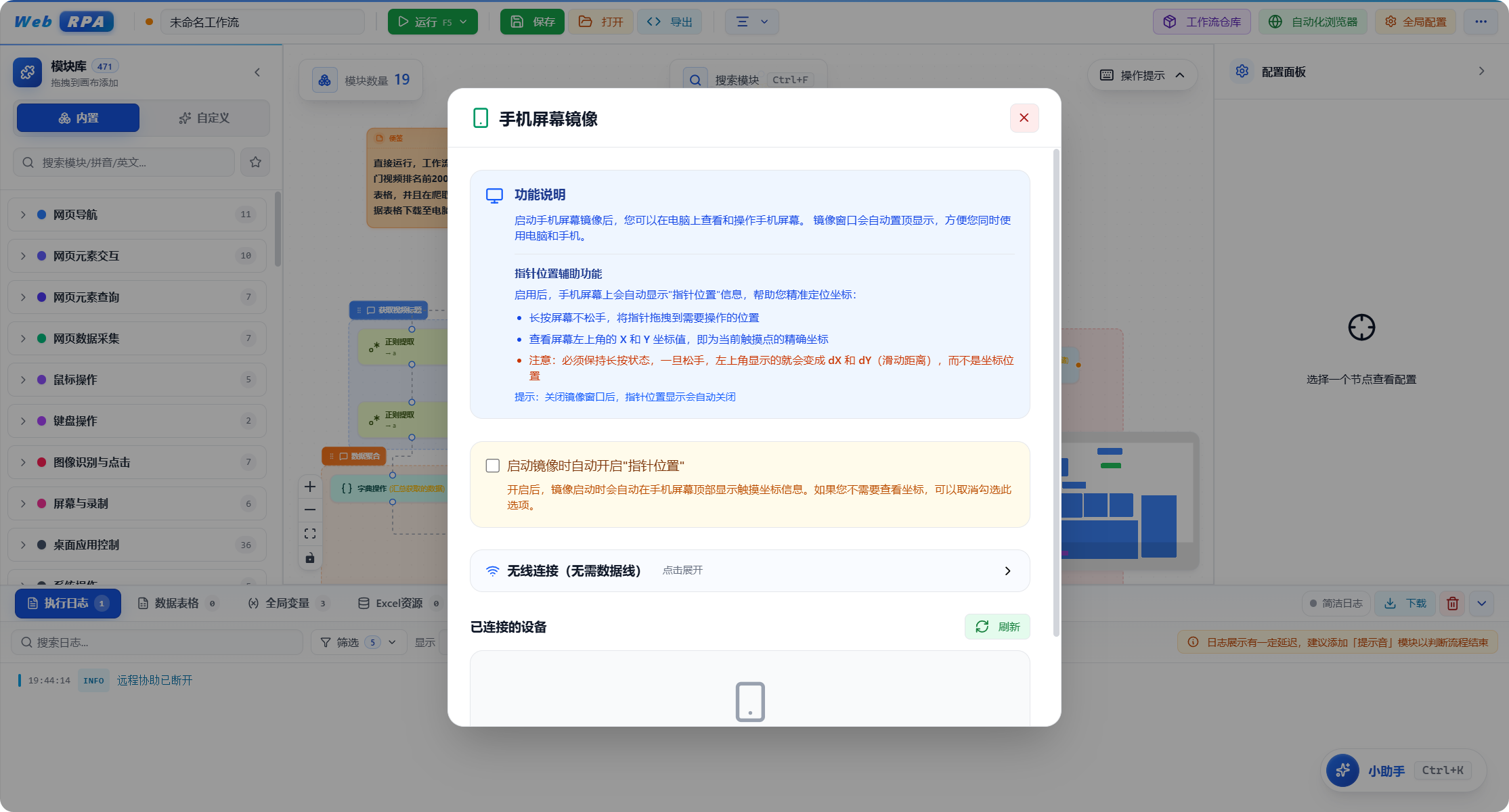
Task: Click the 配置面板 gear icon
Action: point(1242,71)
